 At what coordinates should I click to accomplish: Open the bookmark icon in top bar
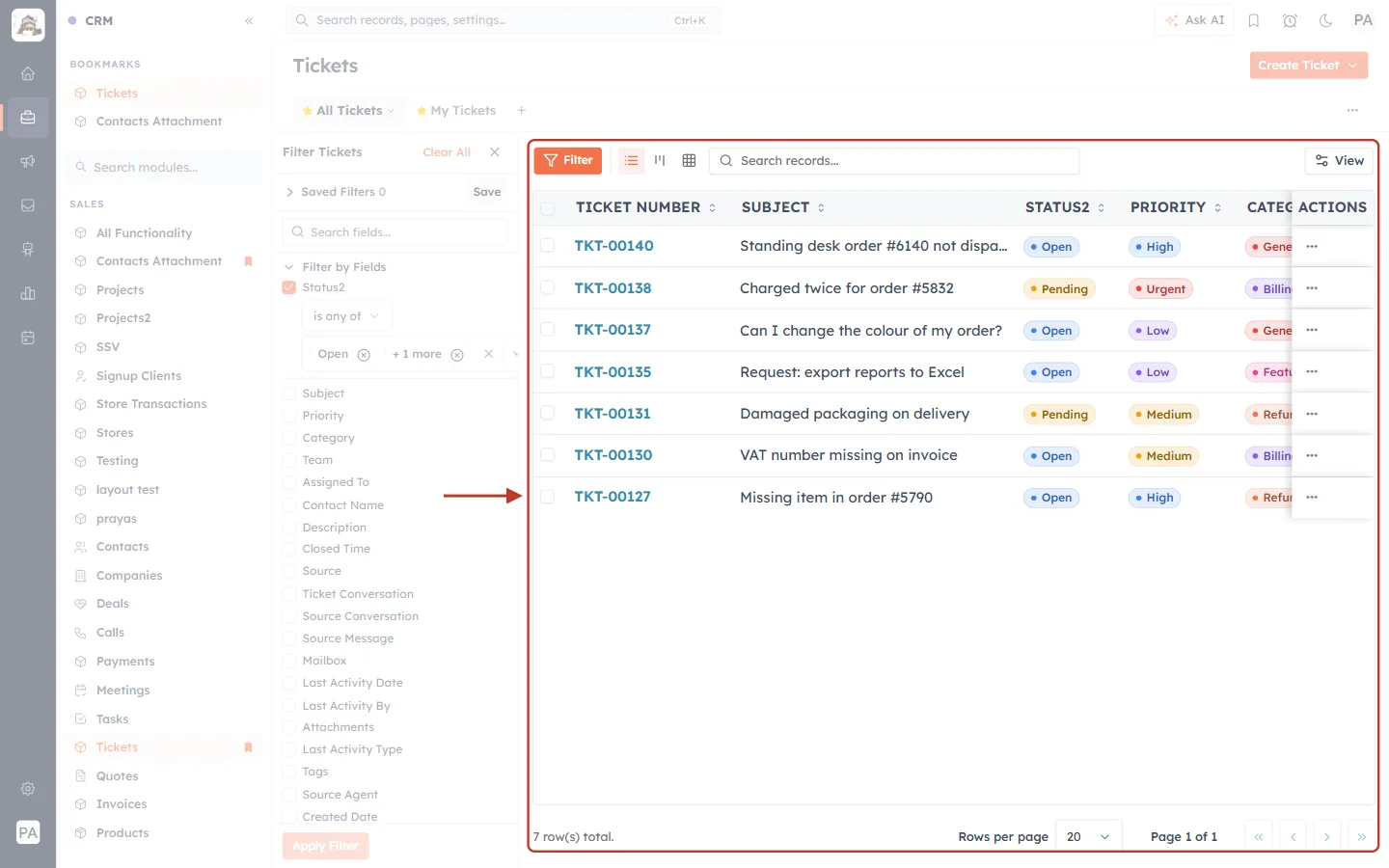click(x=1254, y=20)
